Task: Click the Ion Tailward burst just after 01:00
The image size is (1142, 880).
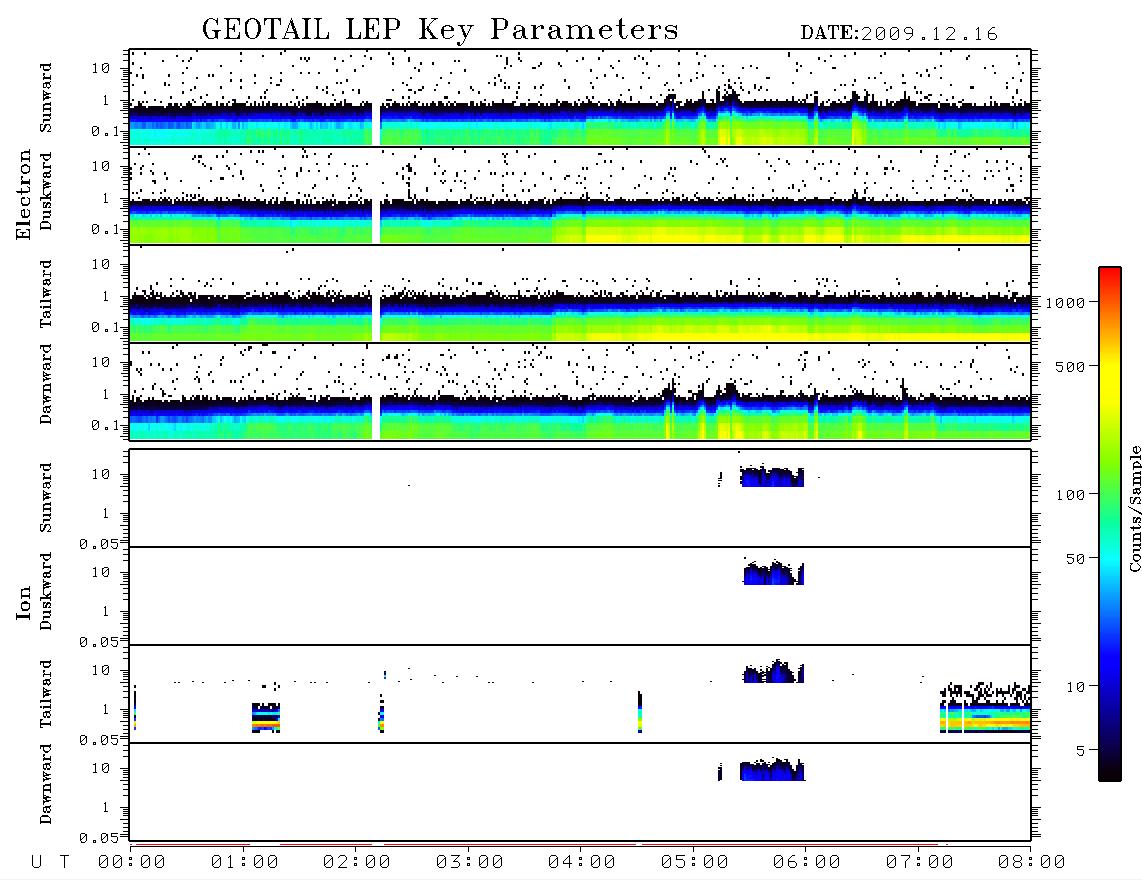Action: pyautogui.click(x=266, y=718)
